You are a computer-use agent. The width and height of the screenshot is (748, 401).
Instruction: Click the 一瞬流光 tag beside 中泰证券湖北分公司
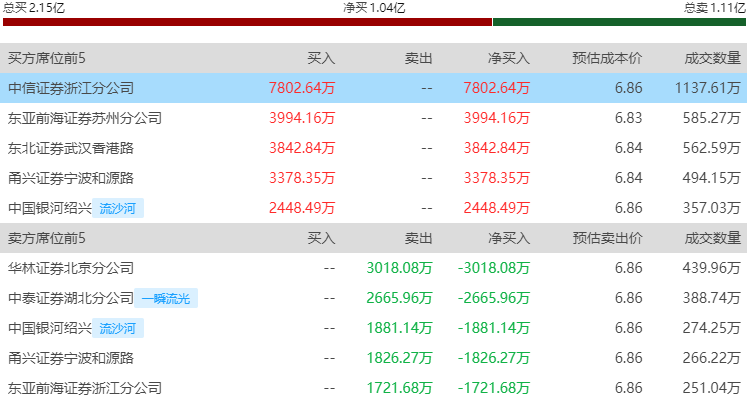pyautogui.click(x=169, y=298)
